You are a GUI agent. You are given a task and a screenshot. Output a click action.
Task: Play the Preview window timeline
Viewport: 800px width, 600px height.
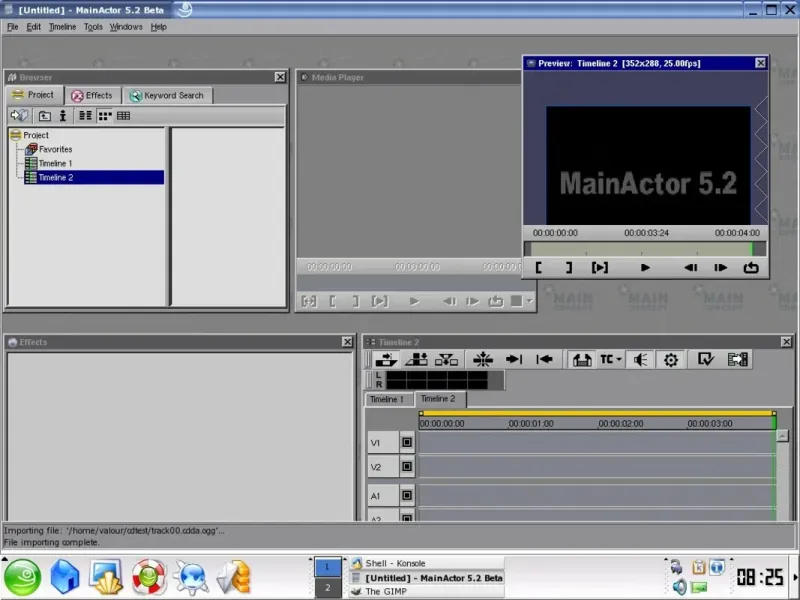click(645, 267)
